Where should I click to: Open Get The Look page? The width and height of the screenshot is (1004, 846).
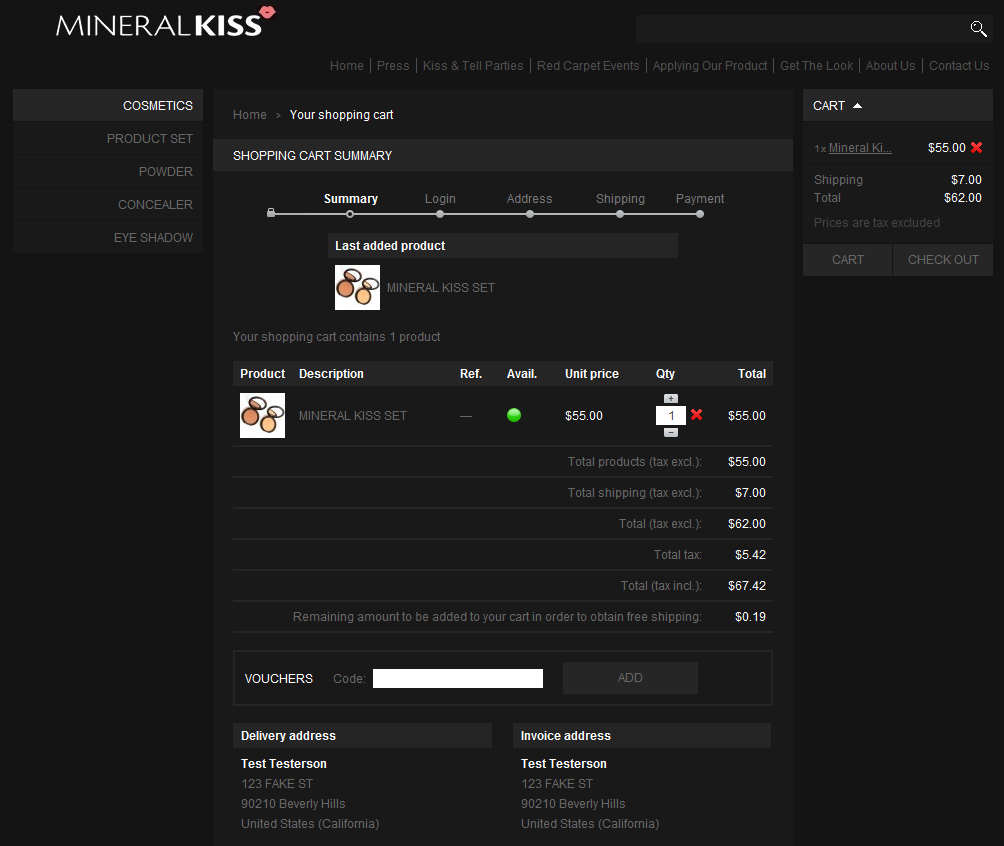(x=816, y=65)
